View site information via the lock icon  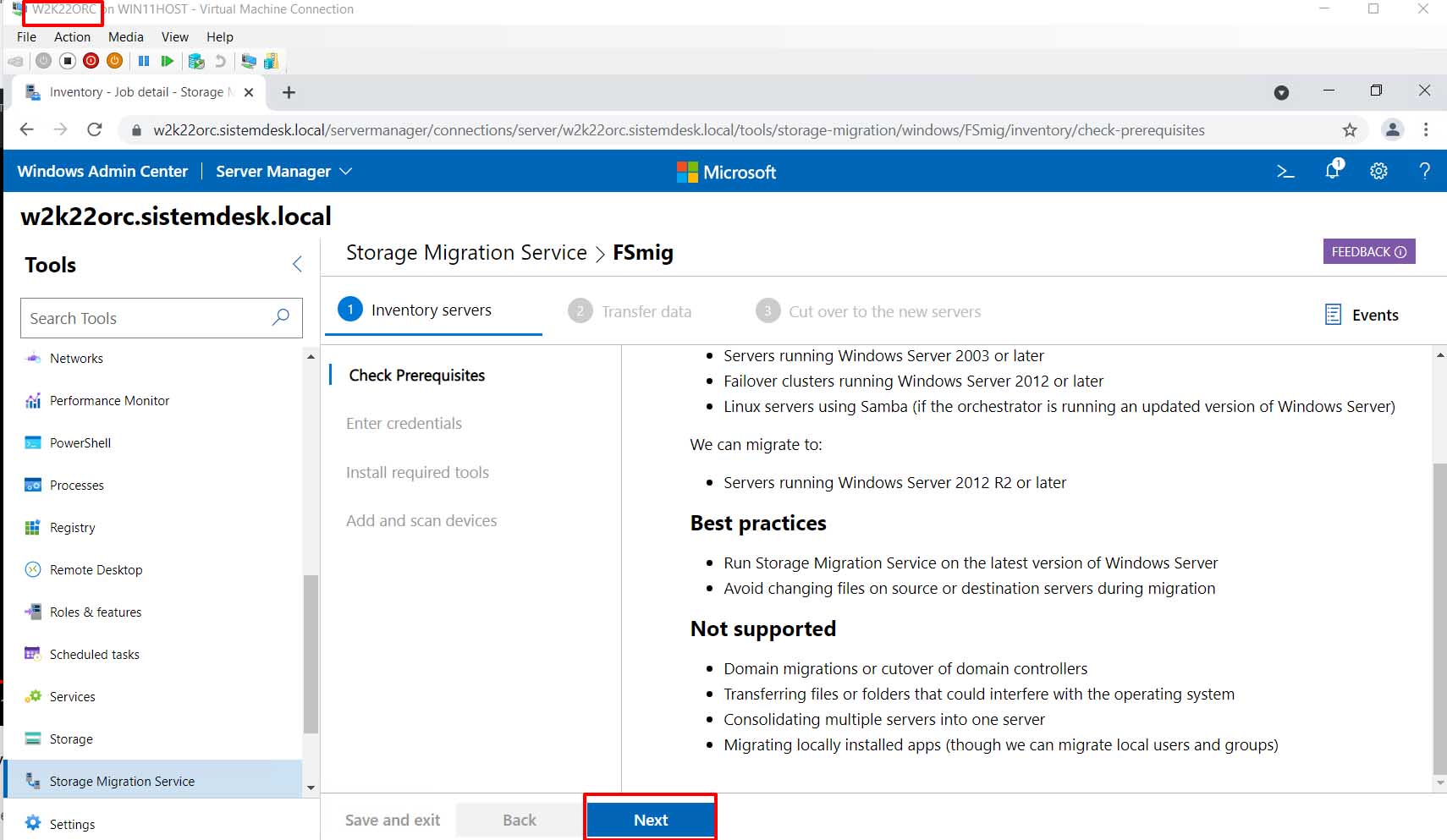point(135,130)
